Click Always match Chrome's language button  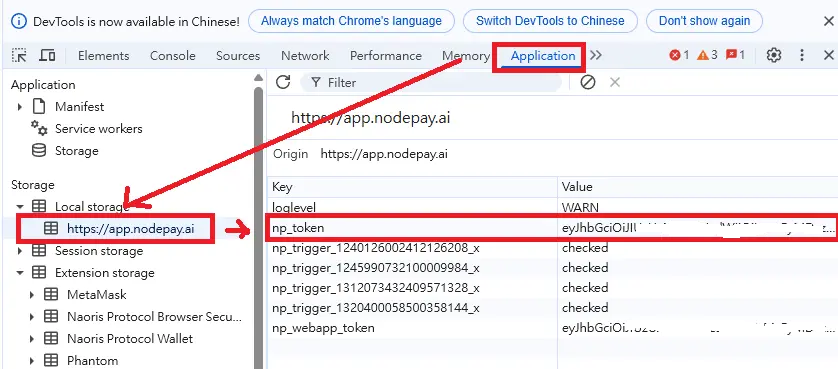351,21
